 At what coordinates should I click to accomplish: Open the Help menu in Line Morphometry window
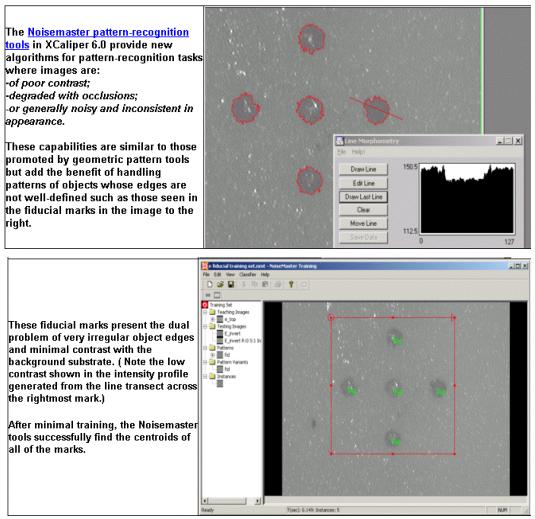pos(358,152)
